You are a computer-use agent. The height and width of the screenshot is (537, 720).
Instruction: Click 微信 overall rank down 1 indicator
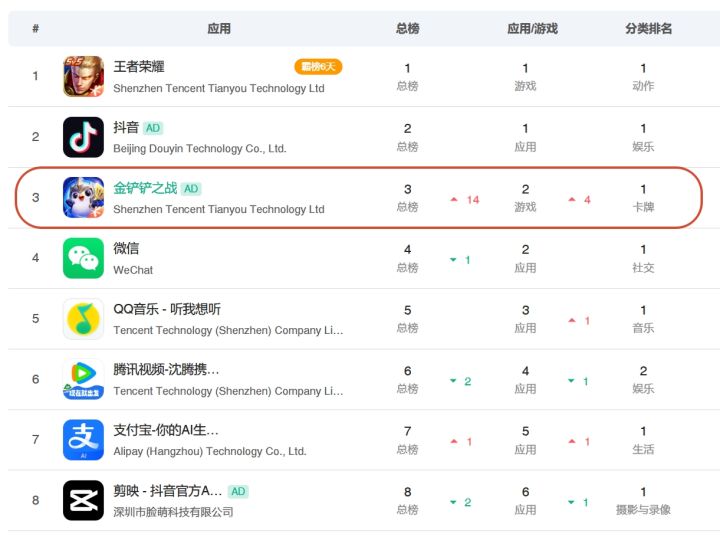(x=461, y=260)
